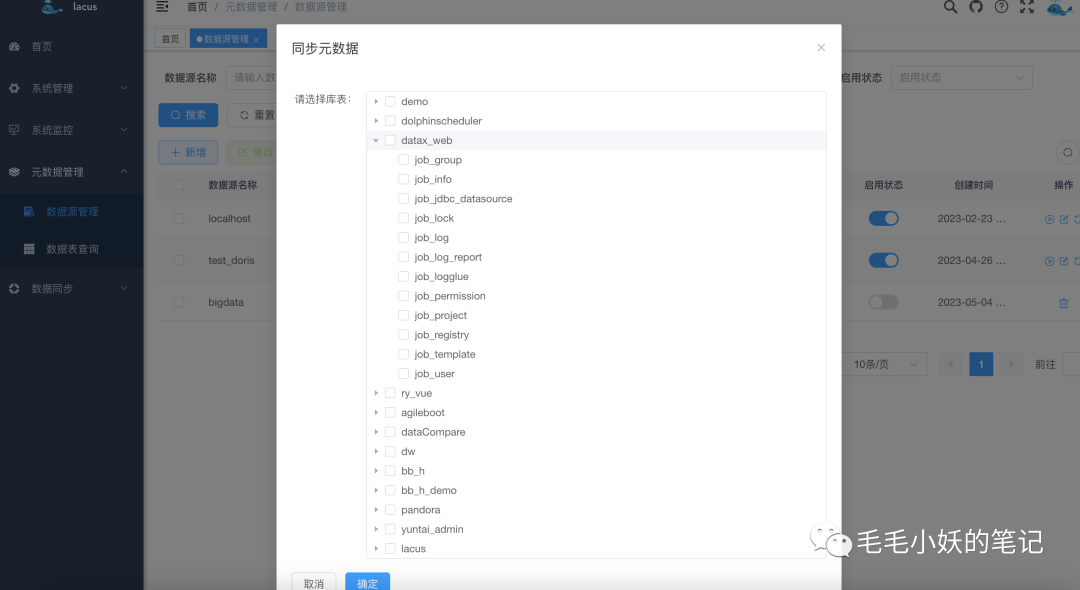Click the view icon in localhost row
Viewport: 1080px width, 590px height.
point(1050,220)
